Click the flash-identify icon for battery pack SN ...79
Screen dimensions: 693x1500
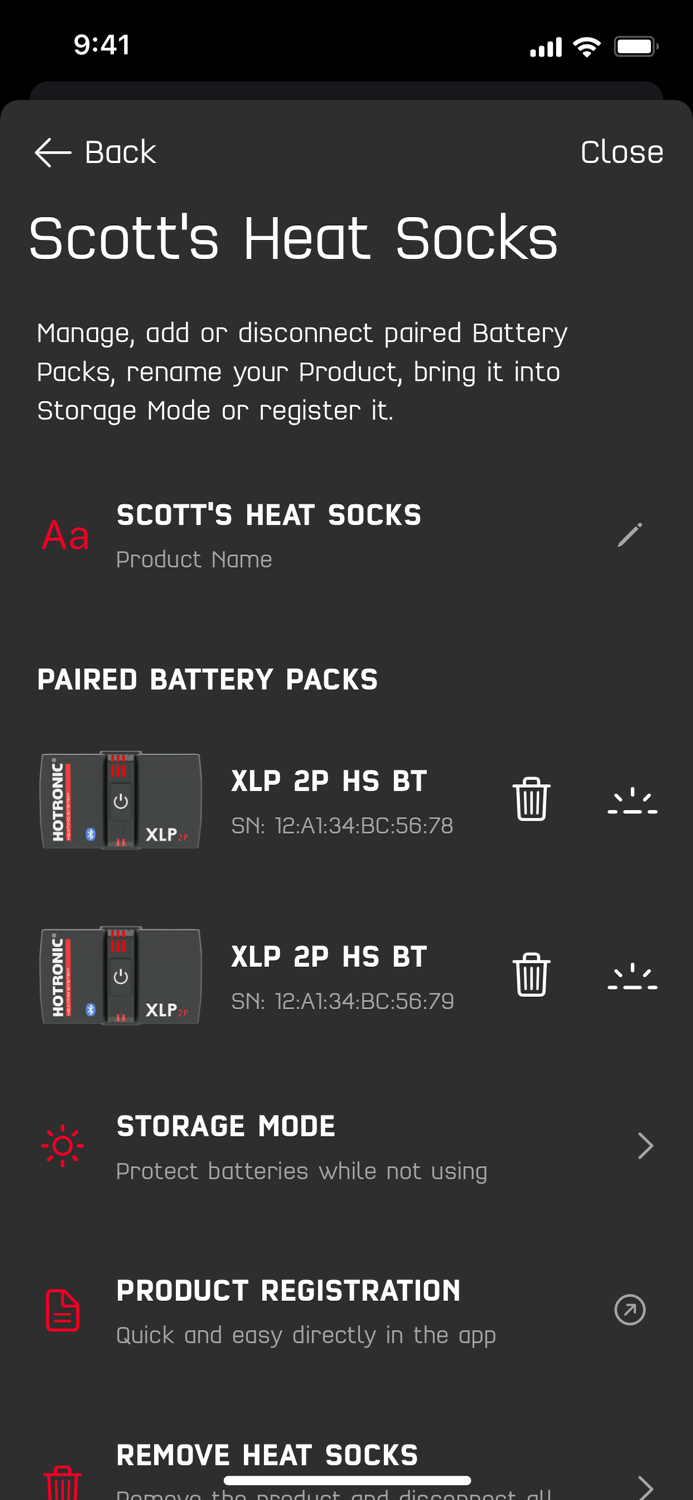click(x=632, y=973)
